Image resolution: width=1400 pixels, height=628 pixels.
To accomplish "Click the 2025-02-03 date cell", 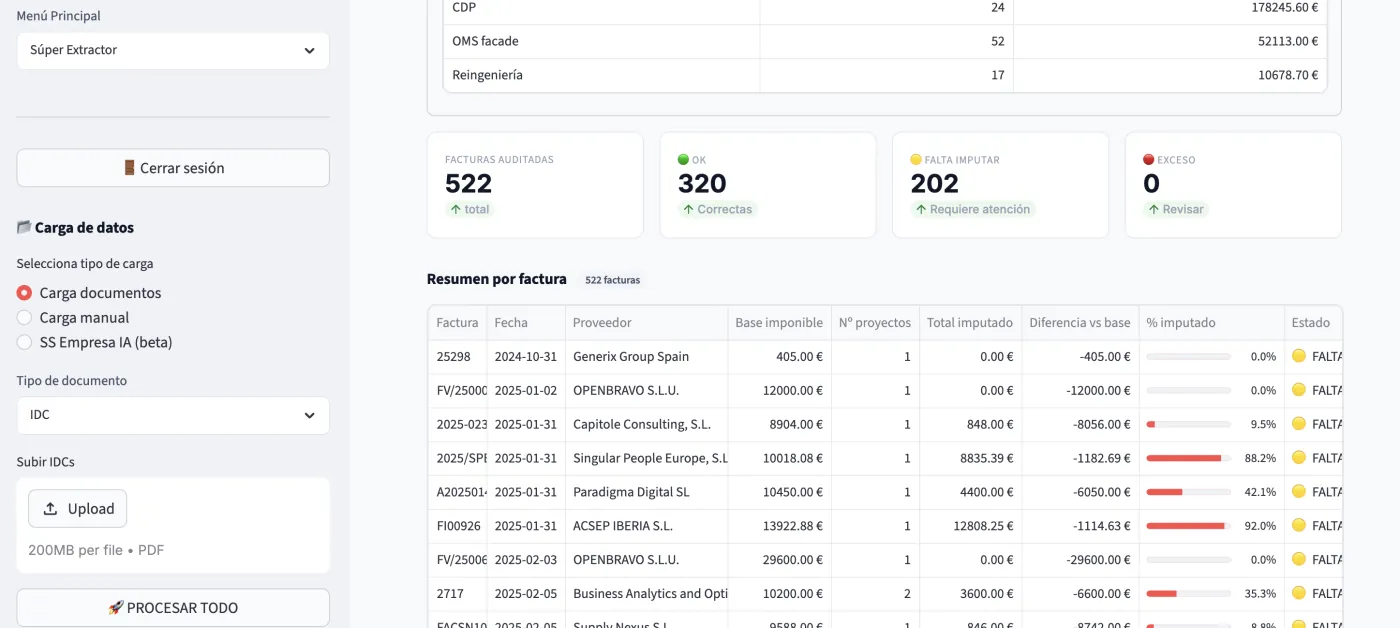I will tap(525, 560).
